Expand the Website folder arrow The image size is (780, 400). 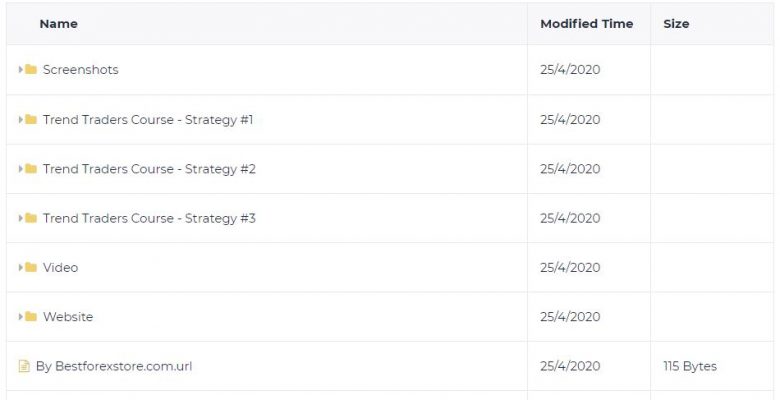[21, 316]
